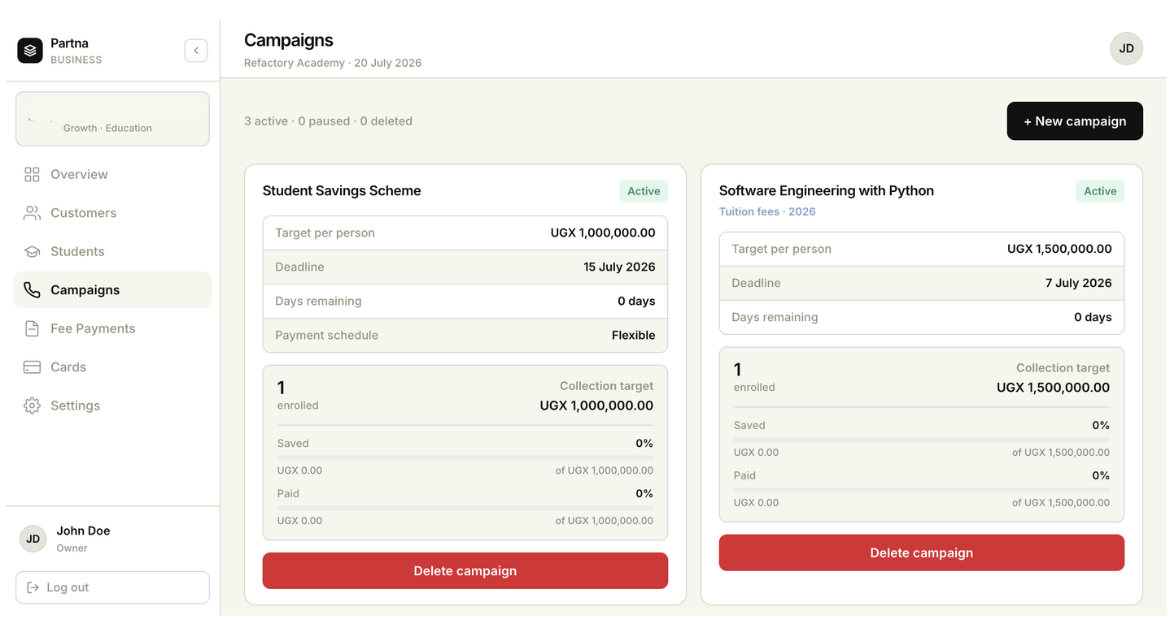The image size is (1172, 636).
Task: Click the John Doe name in sidebar
Action: click(x=83, y=531)
